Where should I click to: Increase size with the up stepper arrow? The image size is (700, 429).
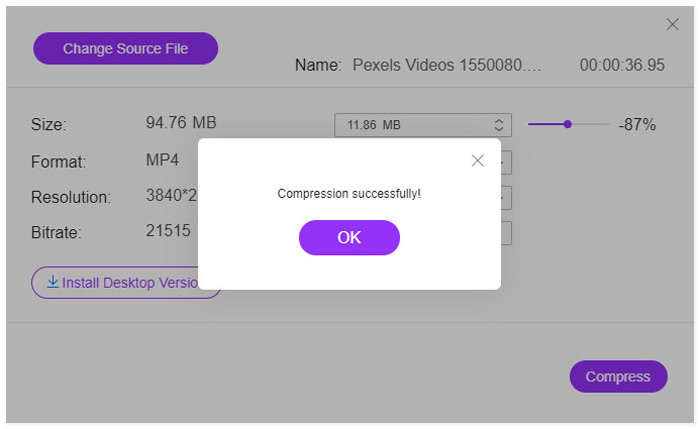[x=499, y=121]
